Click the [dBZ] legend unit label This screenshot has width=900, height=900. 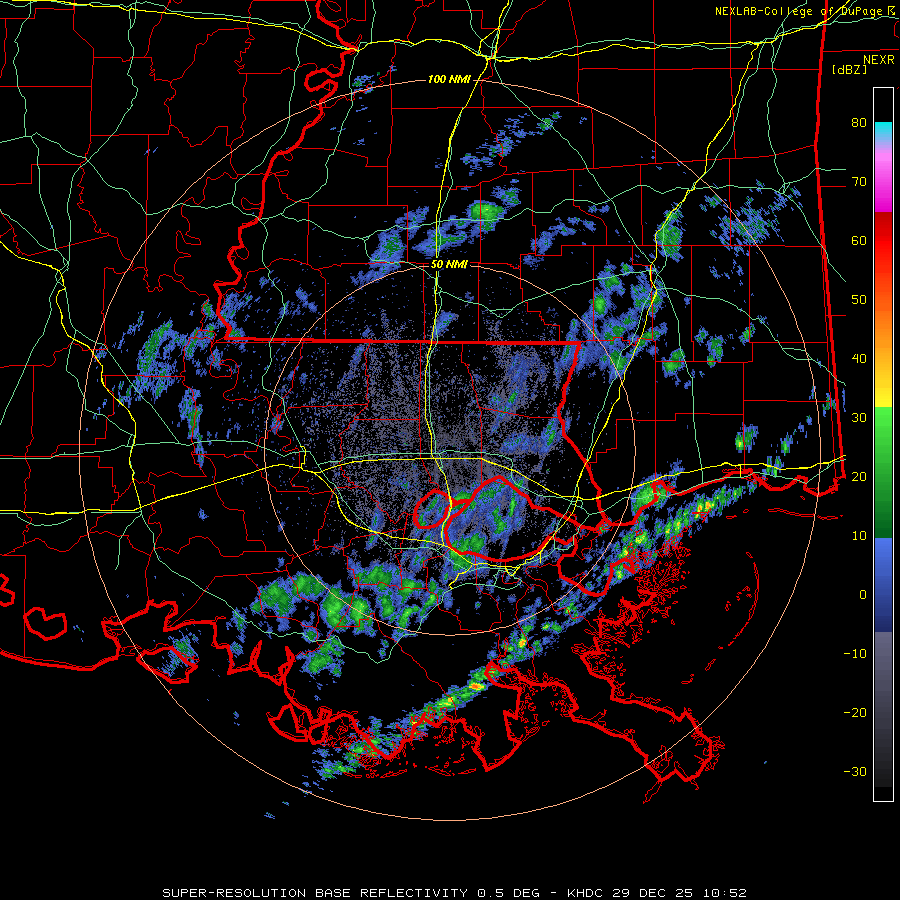click(849, 69)
